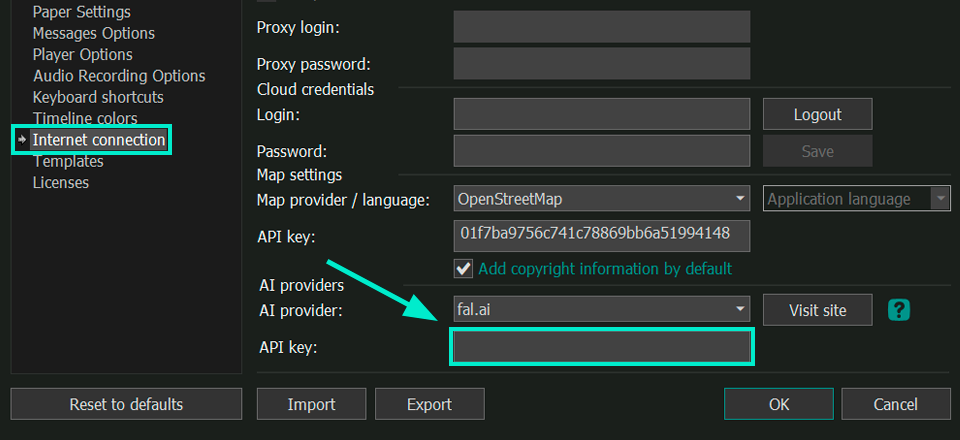Viewport: 960px width, 440px height.
Task: Open Audio Recording Options category
Action: tap(119, 76)
